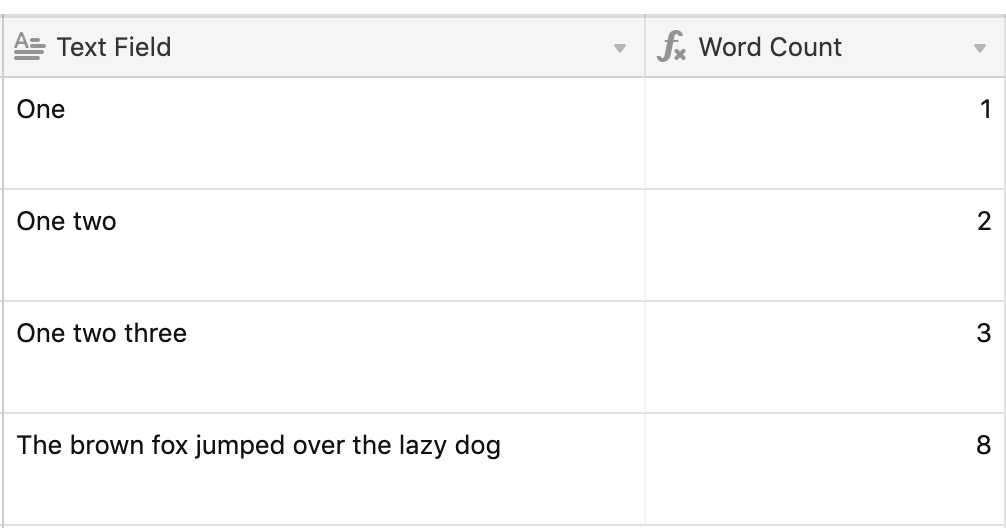
Task: Click the word count value 1
Action: click(985, 110)
